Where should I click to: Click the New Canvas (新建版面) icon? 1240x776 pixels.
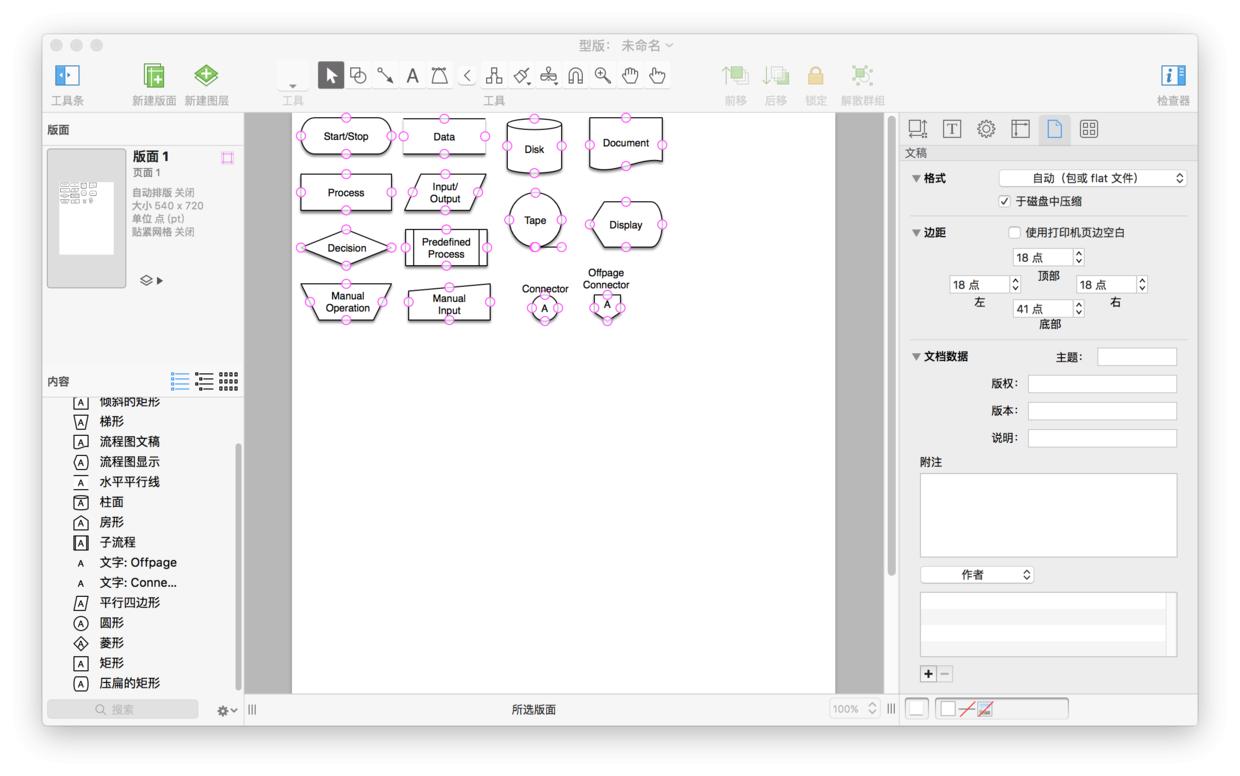tap(153, 76)
